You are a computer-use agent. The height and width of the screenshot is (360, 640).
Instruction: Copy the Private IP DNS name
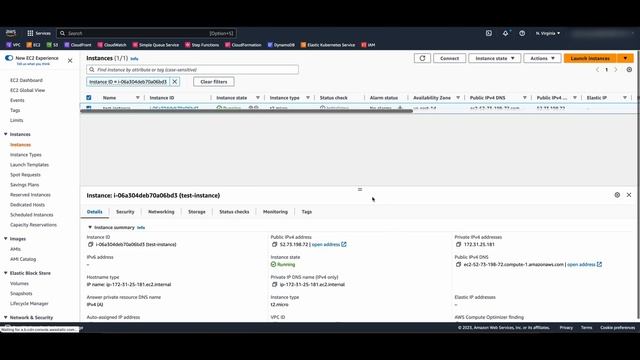point(274,284)
